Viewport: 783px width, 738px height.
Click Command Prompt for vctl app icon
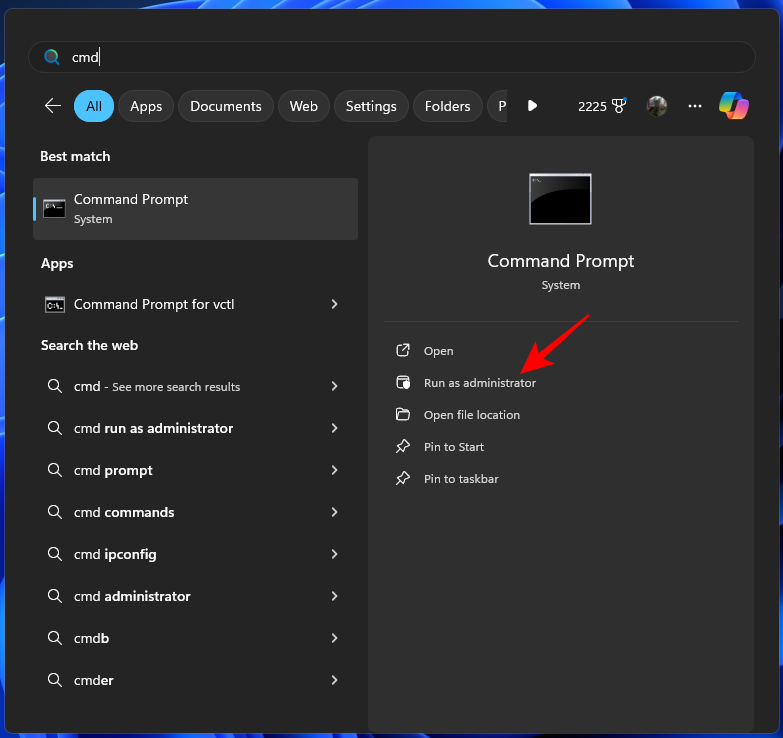[x=54, y=304]
